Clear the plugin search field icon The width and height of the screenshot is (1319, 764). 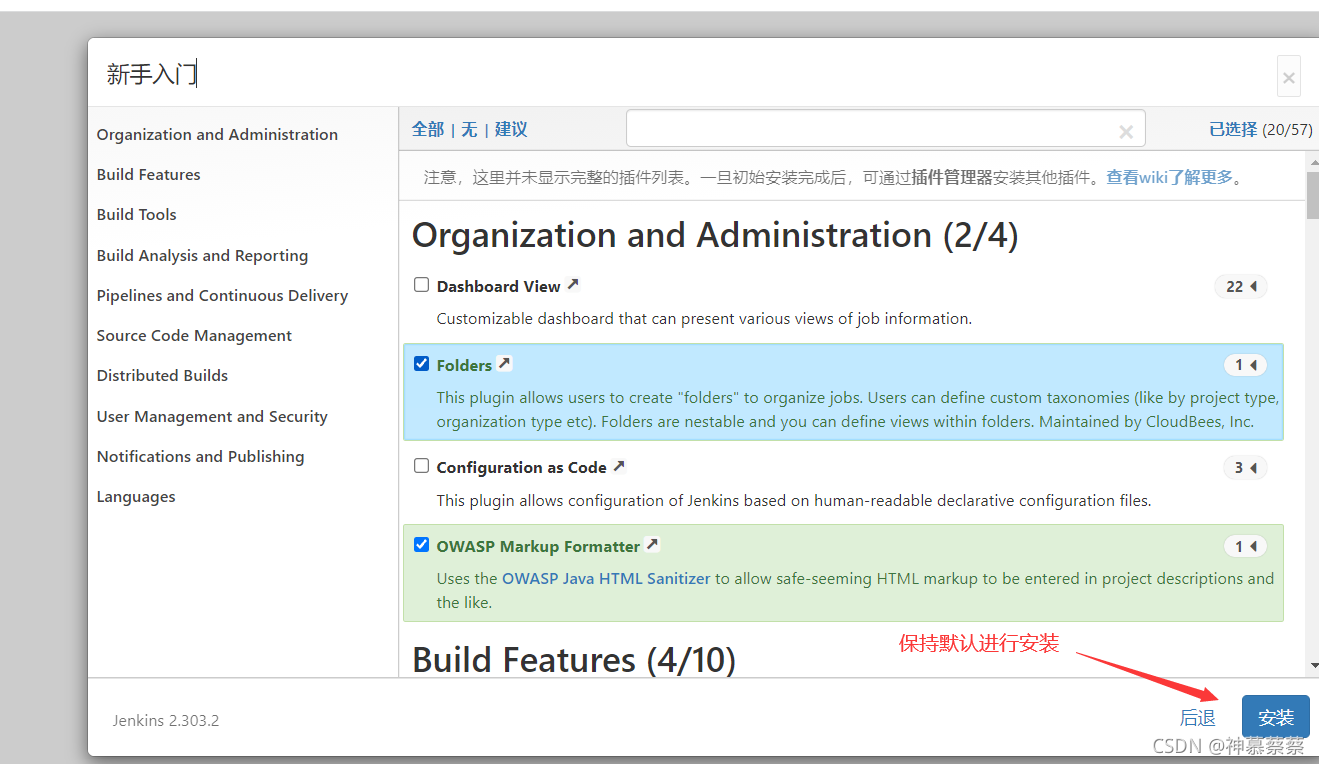coord(1126,131)
